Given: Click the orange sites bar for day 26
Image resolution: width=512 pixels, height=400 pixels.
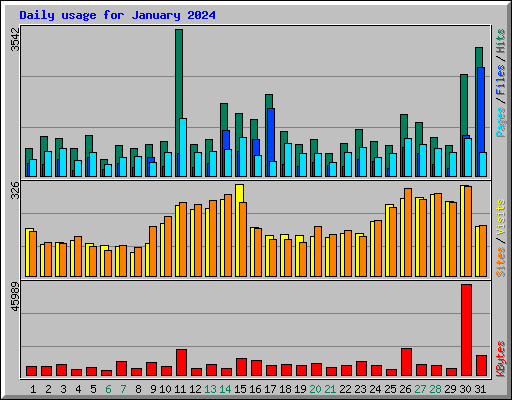Looking at the screenshot, I should click(408, 232).
